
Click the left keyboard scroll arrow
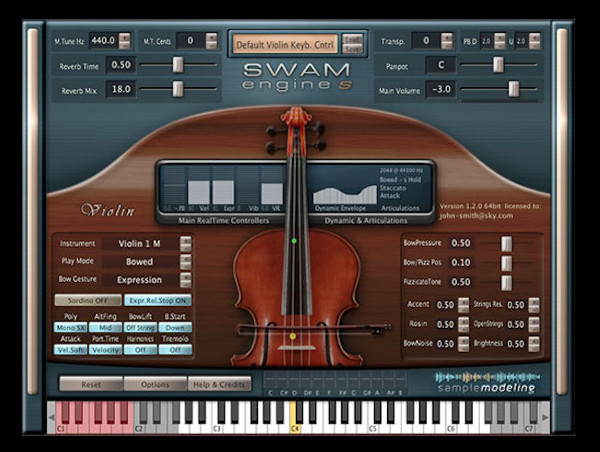[51, 418]
